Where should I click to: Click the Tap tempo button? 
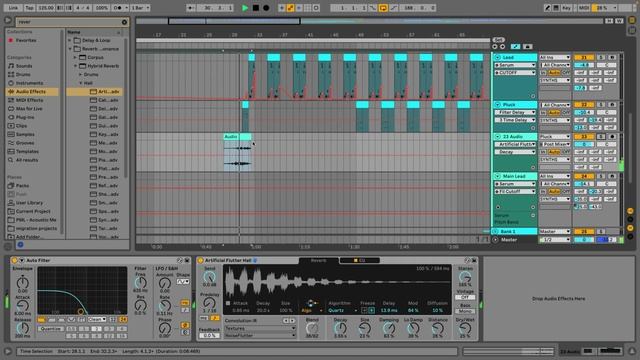pyautogui.click(x=30, y=8)
